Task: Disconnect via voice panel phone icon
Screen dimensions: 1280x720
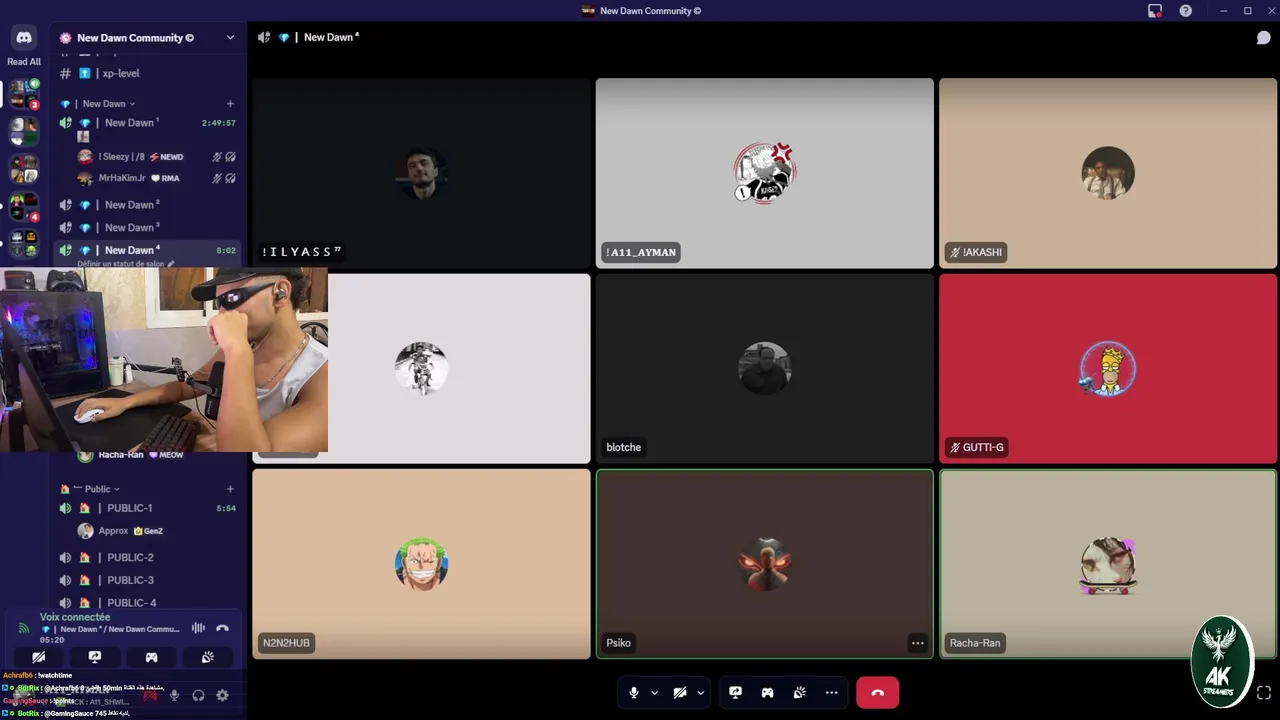Action: tap(222, 628)
